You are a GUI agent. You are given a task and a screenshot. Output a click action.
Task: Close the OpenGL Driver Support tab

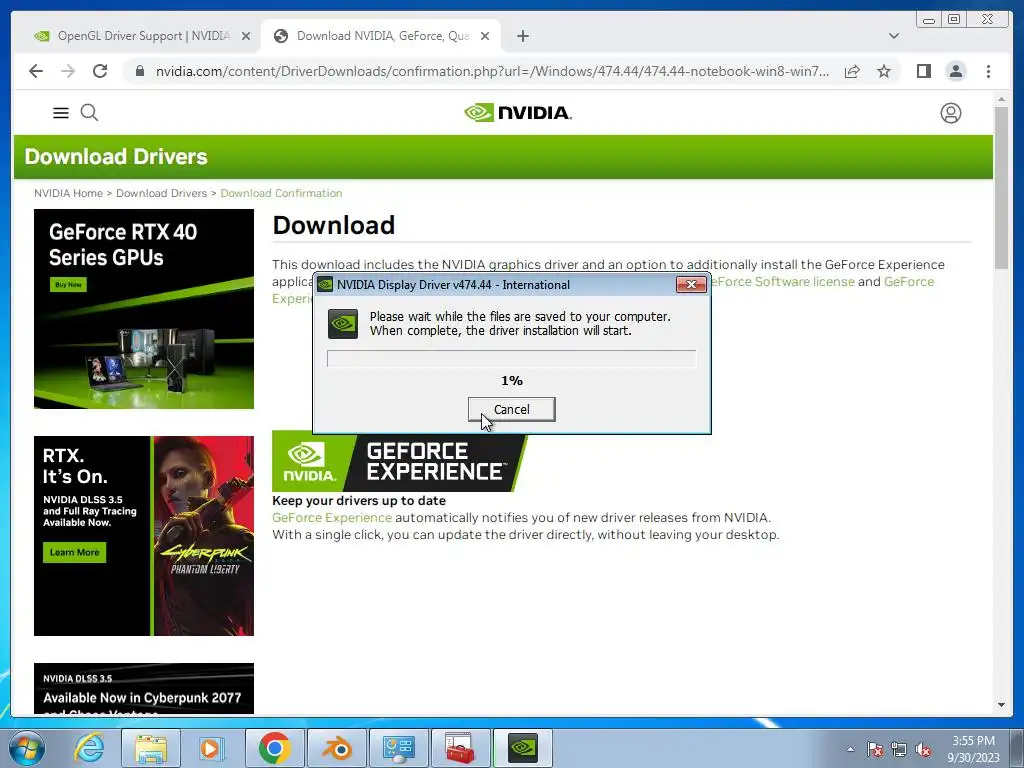[246, 36]
